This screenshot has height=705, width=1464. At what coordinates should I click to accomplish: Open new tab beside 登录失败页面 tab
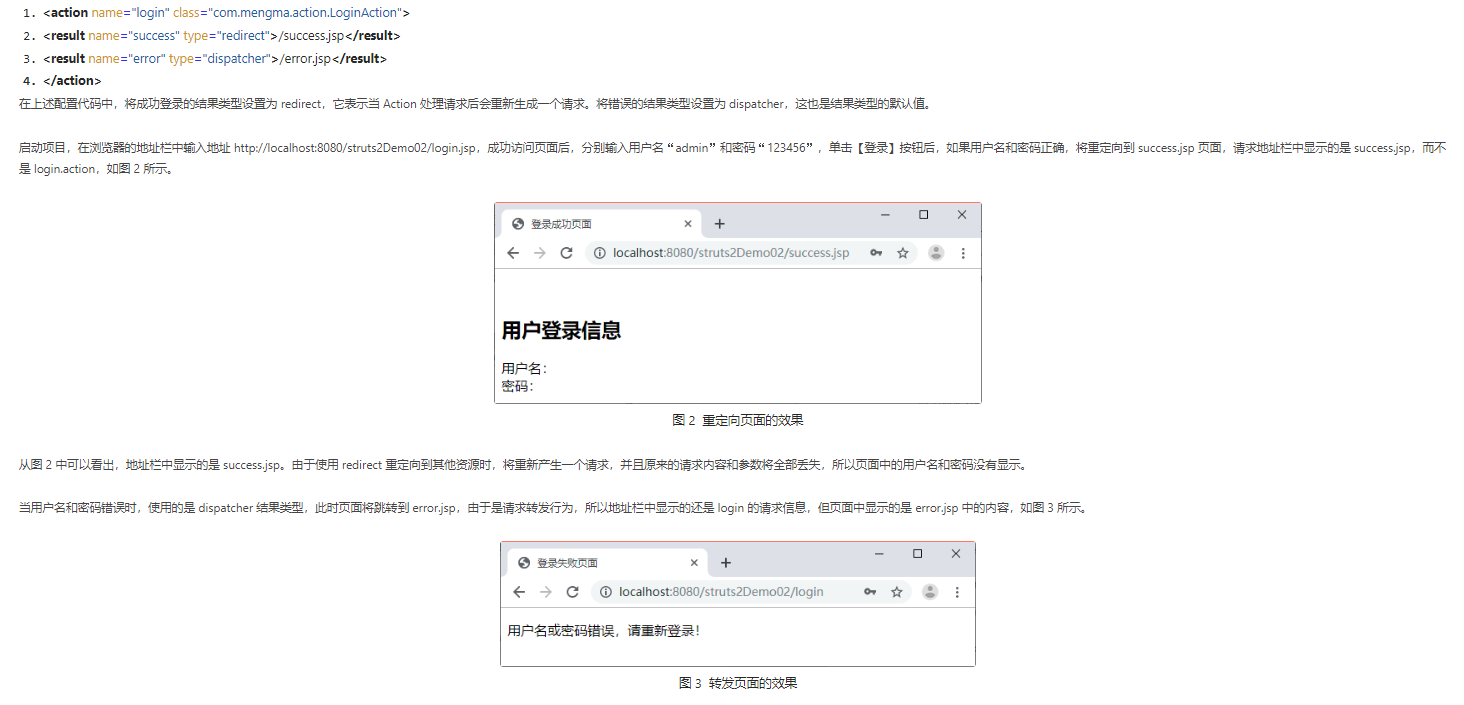[x=726, y=563]
